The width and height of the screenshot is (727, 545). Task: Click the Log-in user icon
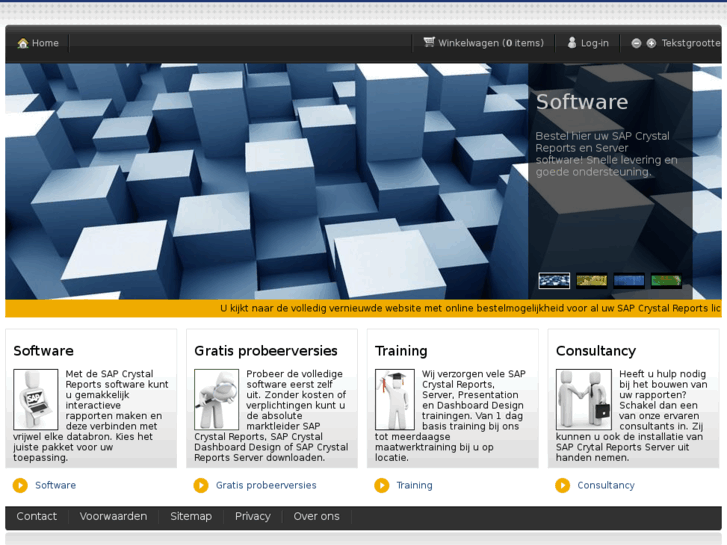coord(572,43)
